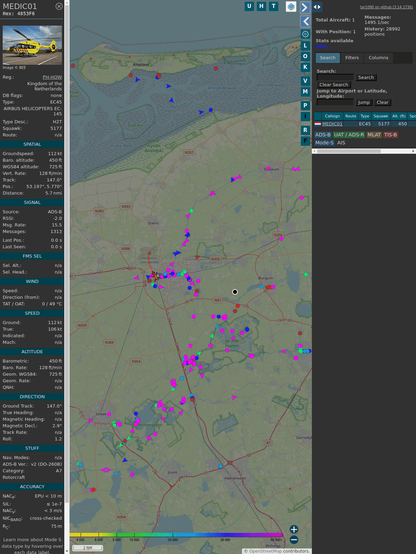Toggle the sidebar width double-arrow button
This screenshot has height=554, width=416.
click(x=317, y=7)
